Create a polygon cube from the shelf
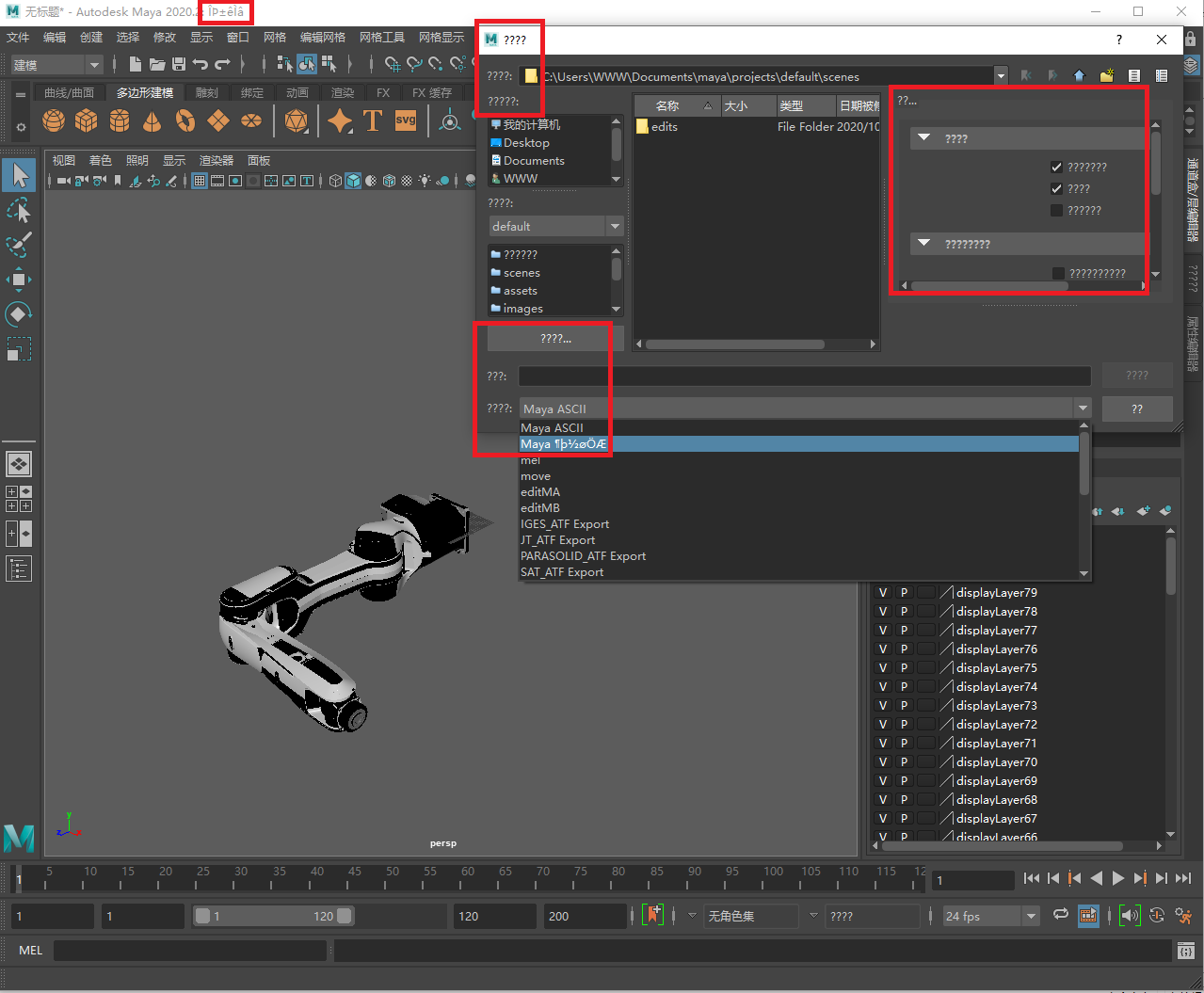 click(x=86, y=120)
